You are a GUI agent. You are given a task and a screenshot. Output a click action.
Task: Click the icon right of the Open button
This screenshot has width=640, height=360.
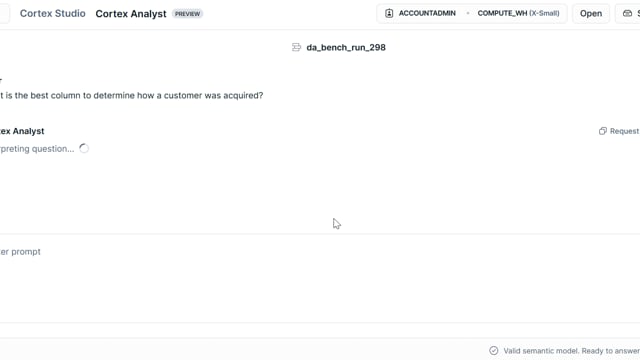tap(627, 13)
